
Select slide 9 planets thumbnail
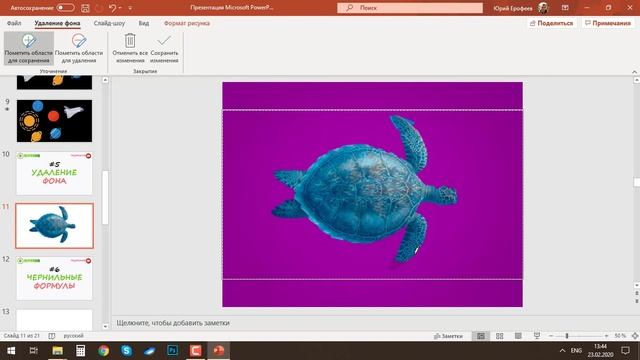click(x=54, y=121)
